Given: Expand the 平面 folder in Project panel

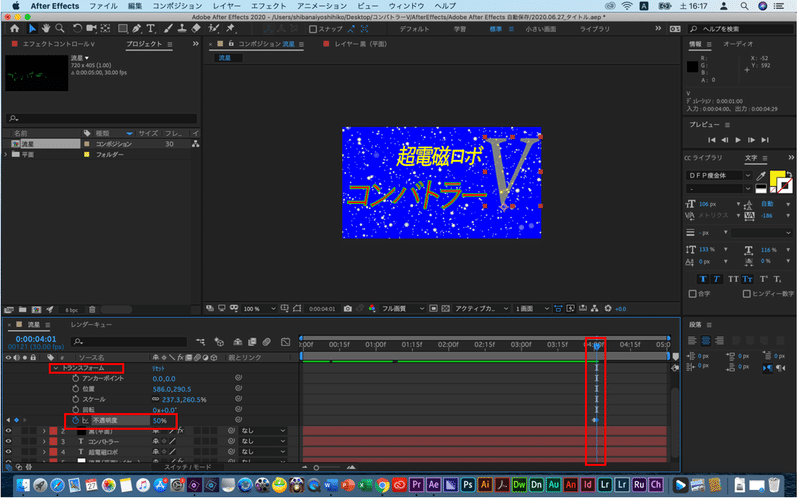Looking at the screenshot, I should 6,155.
